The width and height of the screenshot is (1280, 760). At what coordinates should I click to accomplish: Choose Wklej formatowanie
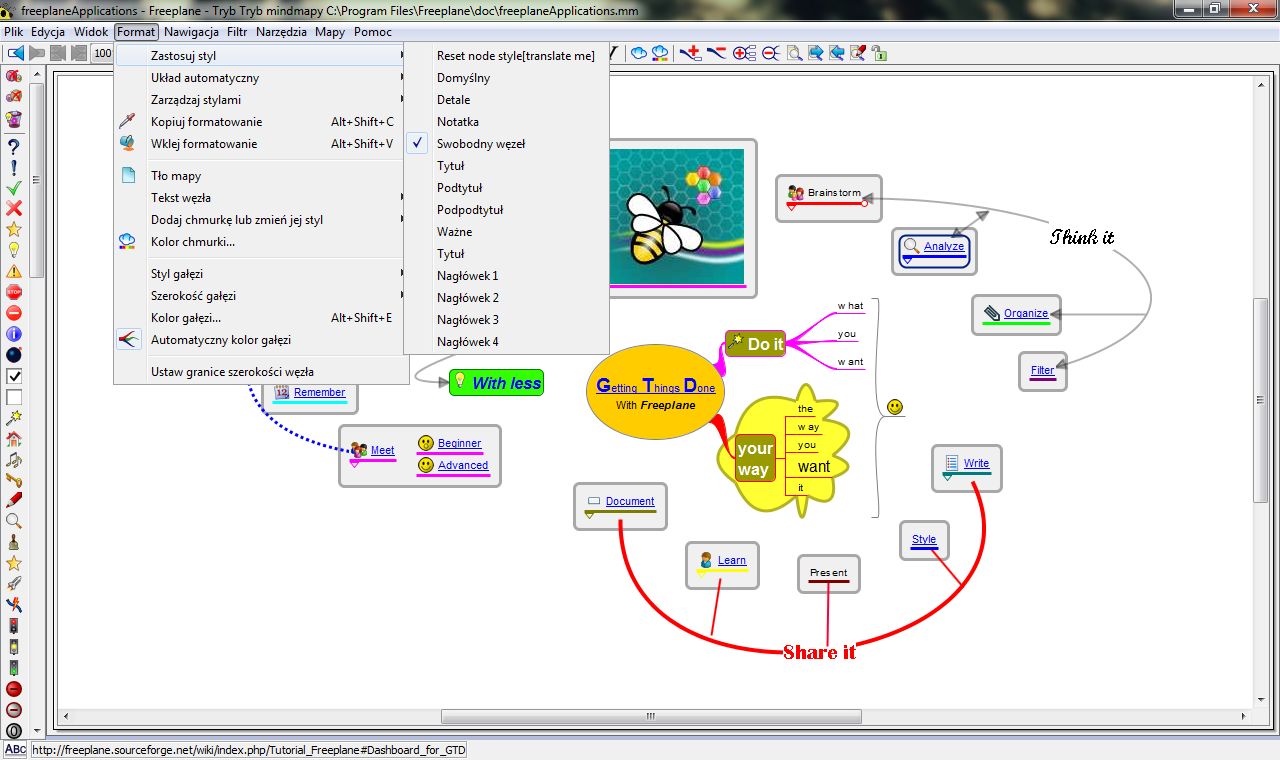[261, 144]
